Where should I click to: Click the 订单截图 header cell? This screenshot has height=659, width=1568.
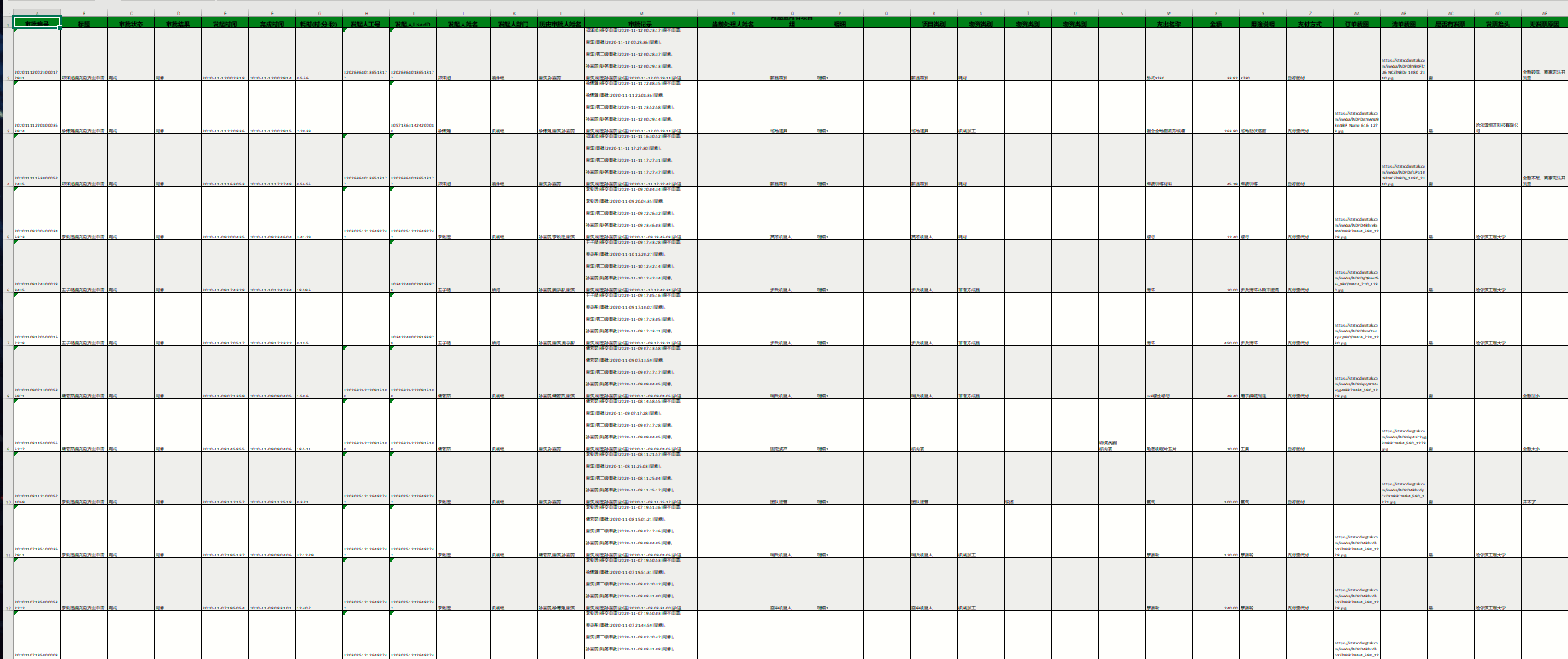[x=1357, y=24]
